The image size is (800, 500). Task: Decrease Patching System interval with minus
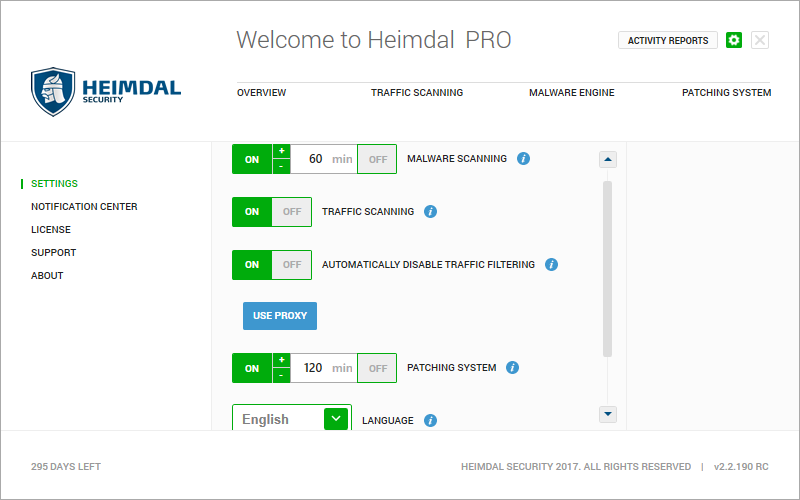coord(282,376)
